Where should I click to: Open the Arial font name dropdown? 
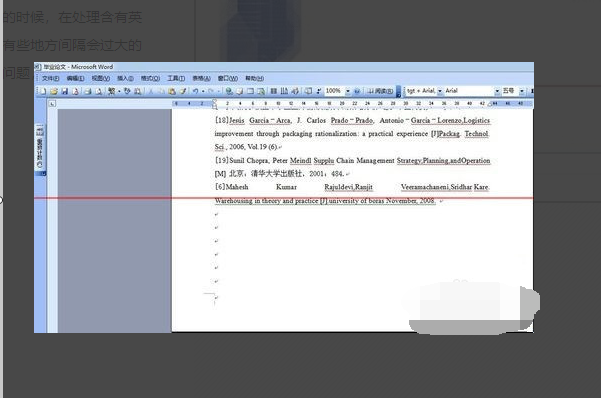497,91
